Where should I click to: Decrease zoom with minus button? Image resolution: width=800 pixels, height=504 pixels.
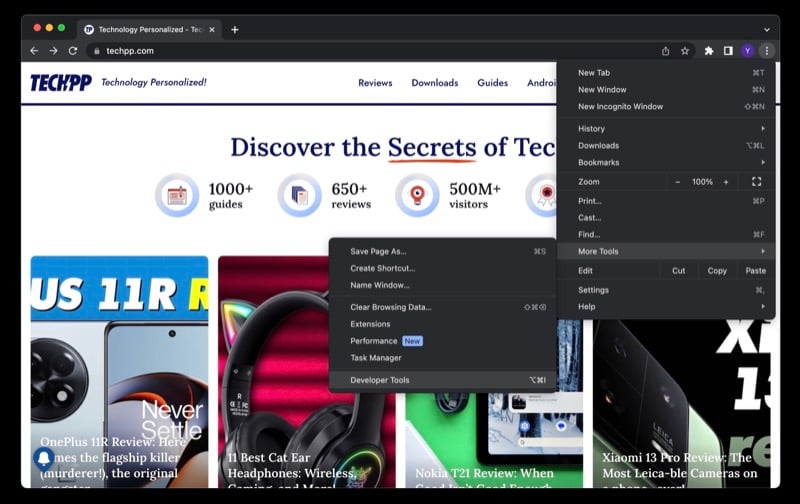tap(678, 182)
